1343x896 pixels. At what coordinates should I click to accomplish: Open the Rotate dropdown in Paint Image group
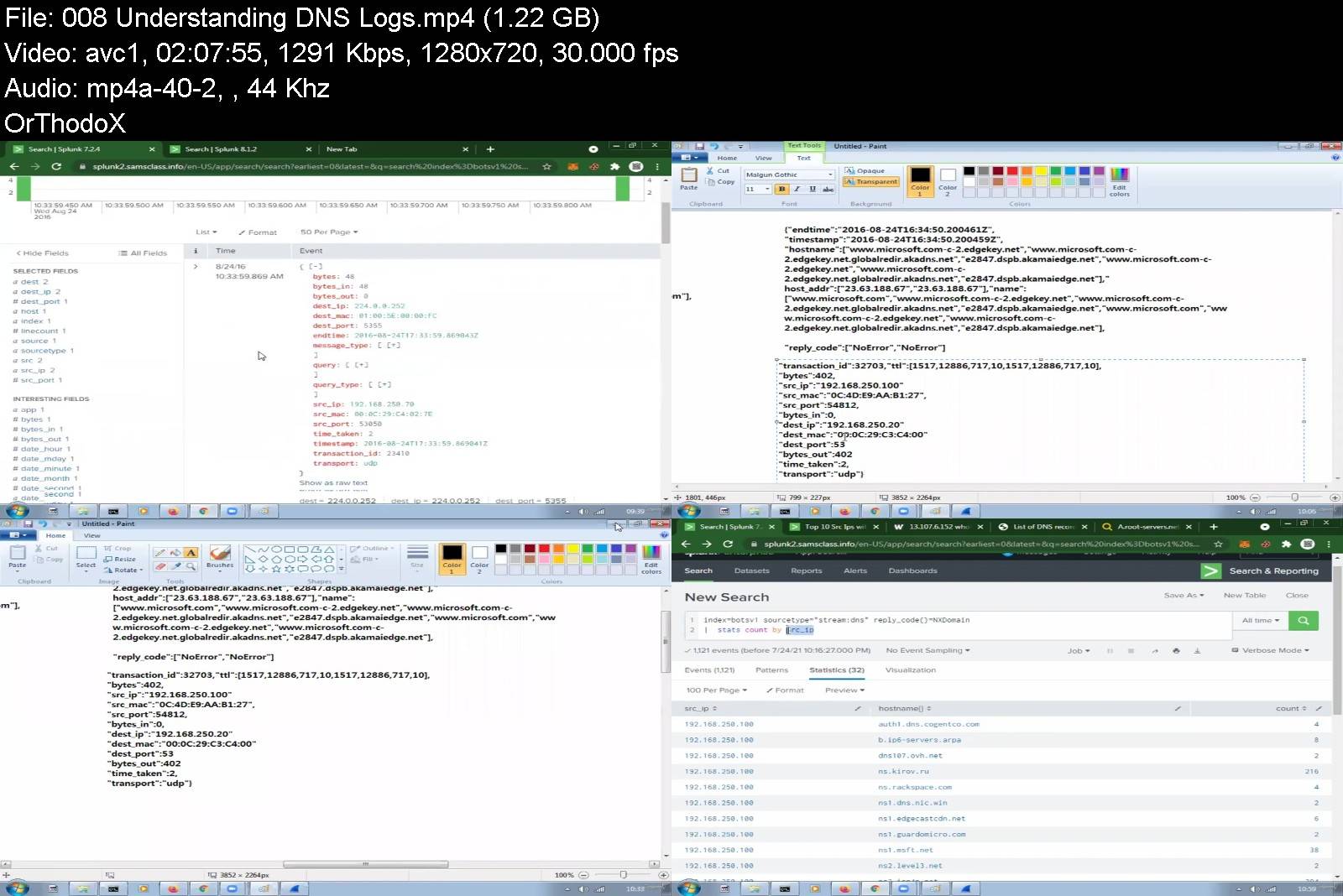[123, 570]
